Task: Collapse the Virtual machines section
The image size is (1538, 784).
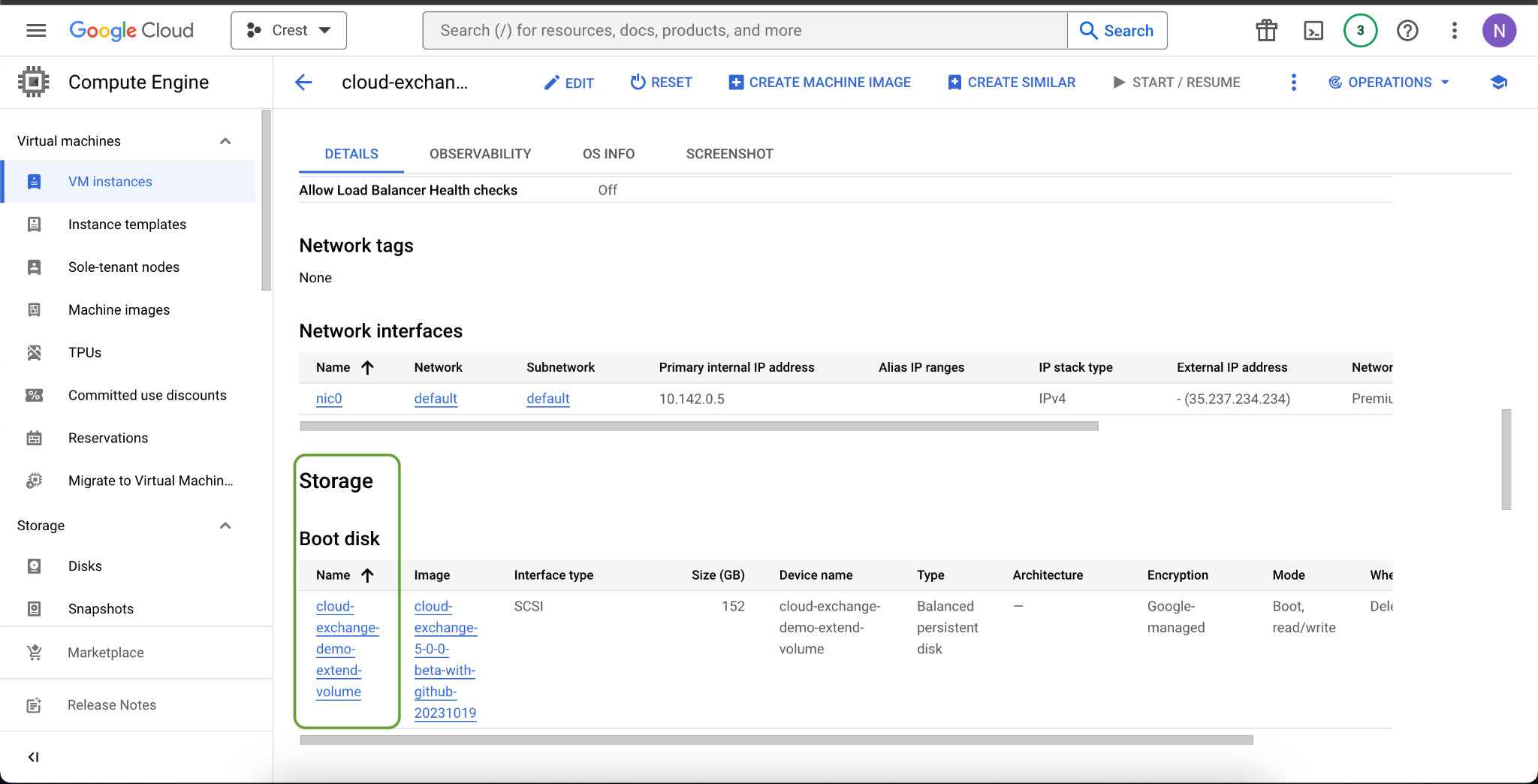Action: point(225,141)
